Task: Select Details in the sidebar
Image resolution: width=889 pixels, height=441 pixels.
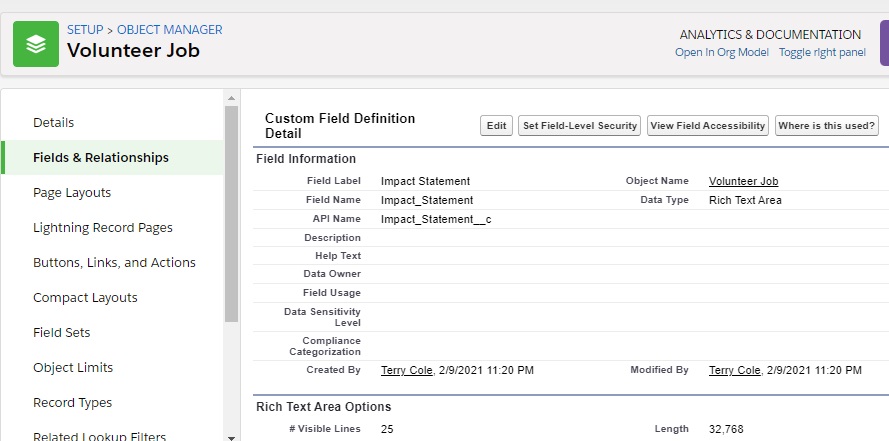Action: pyautogui.click(x=53, y=122)
